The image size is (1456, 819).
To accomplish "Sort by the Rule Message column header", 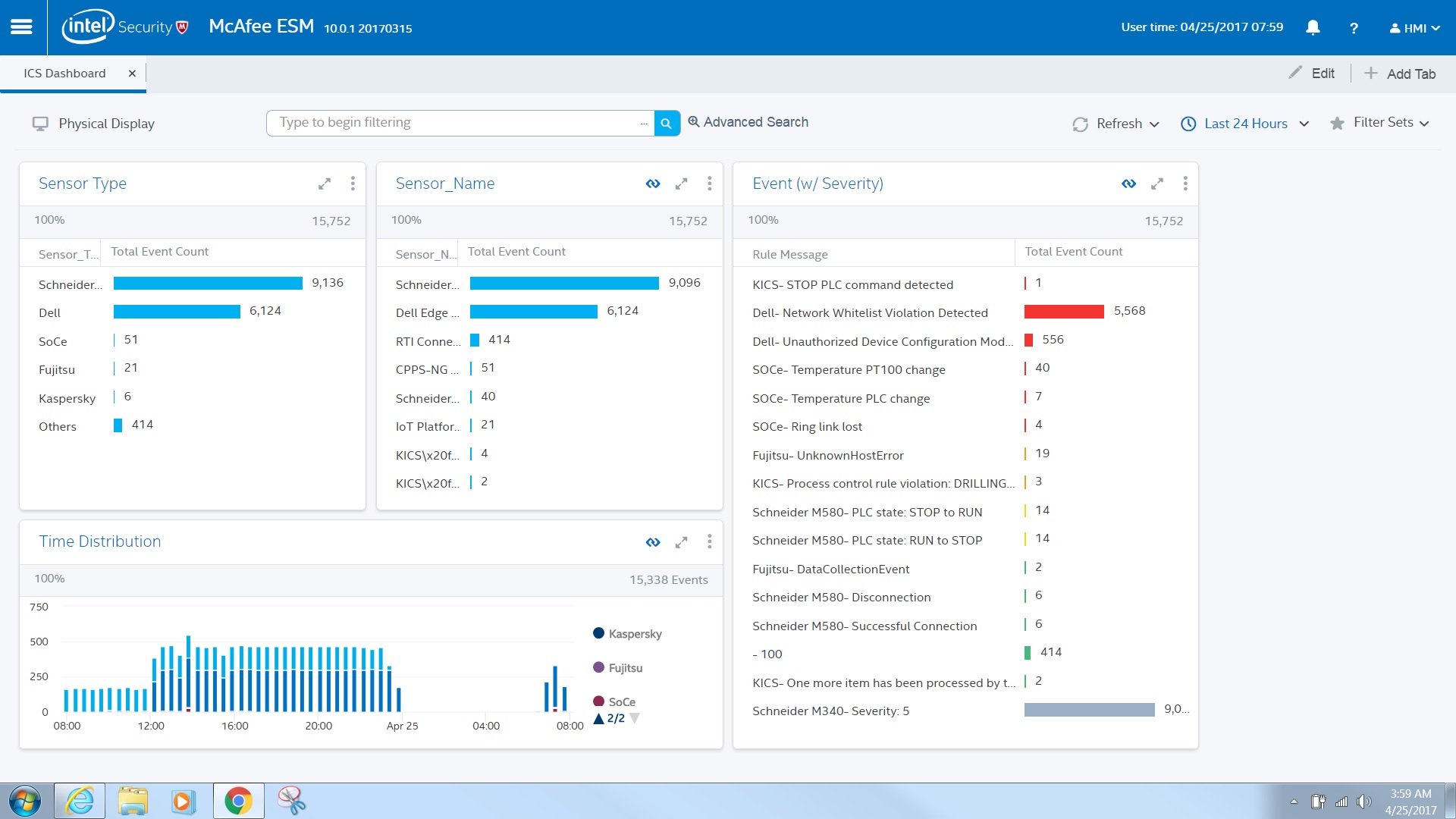I will [x=790, y=255].
